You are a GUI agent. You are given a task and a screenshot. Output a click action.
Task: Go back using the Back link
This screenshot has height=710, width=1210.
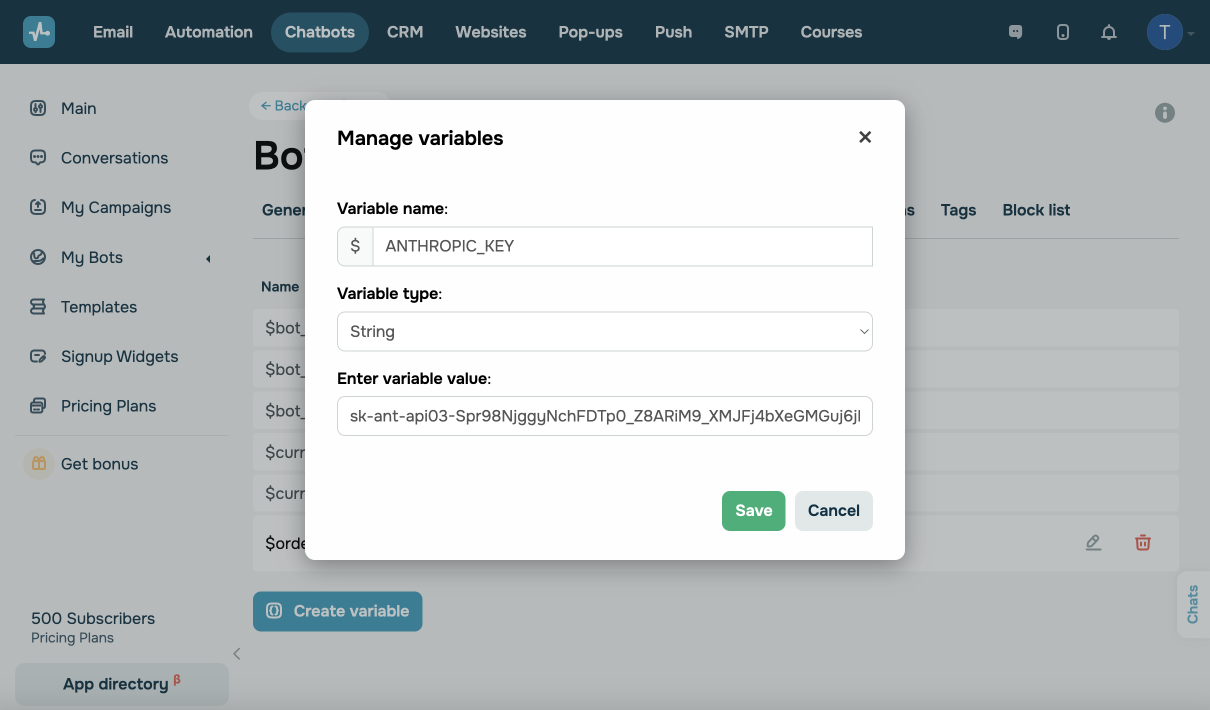283,105
